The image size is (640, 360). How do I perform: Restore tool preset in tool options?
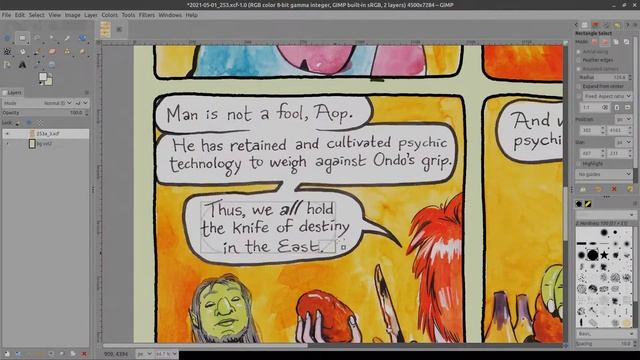(x=598, y=189)
